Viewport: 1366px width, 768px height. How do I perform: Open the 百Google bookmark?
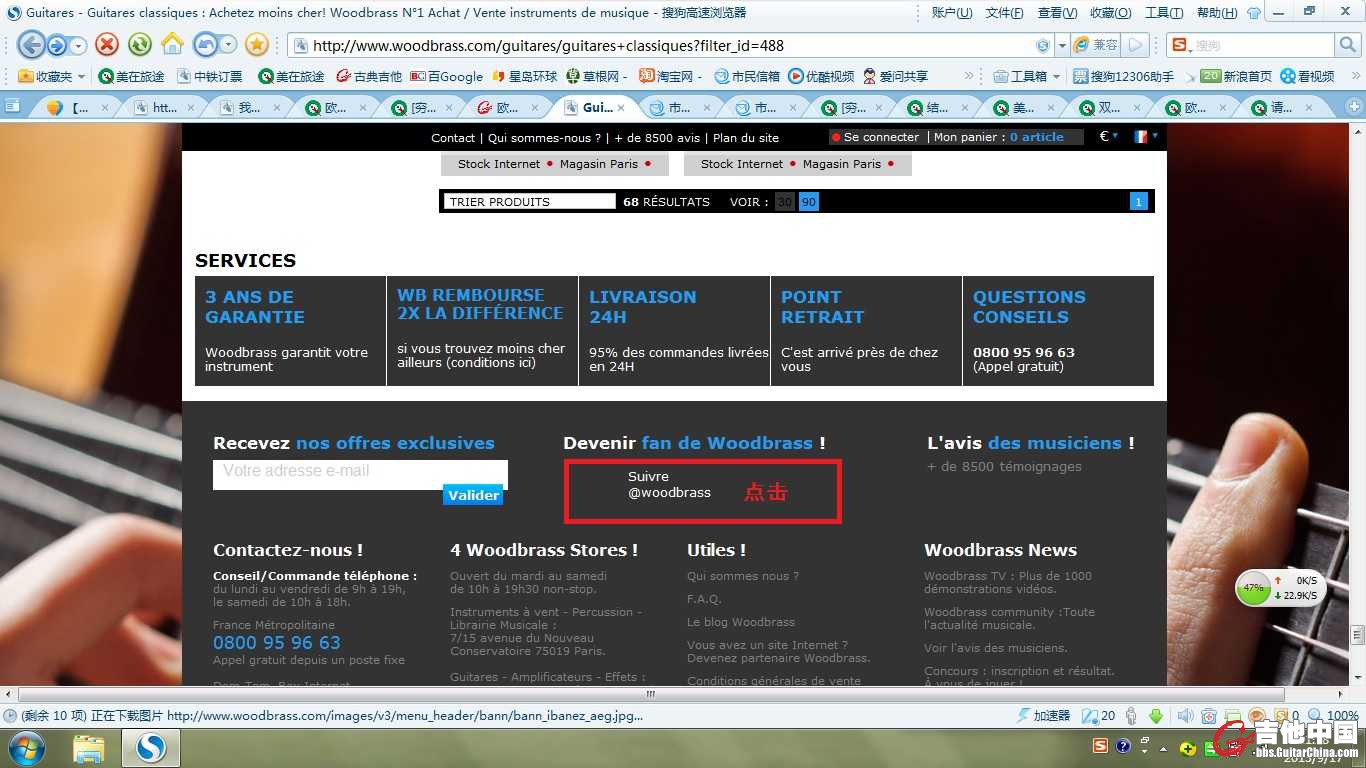(x=447, y=76)
